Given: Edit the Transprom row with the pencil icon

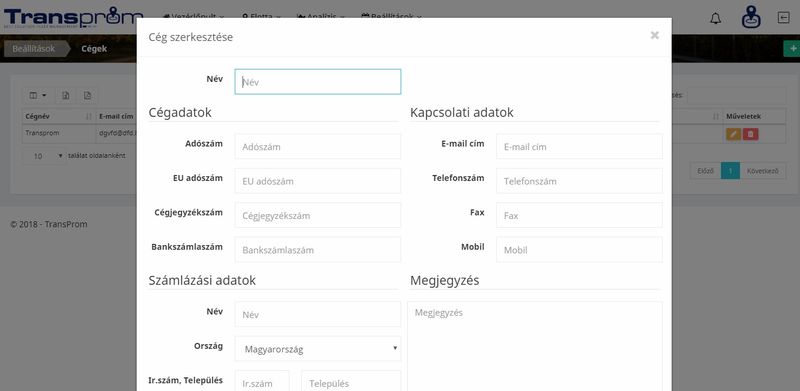Looking at the screenshot, I should tap(733, 134).
